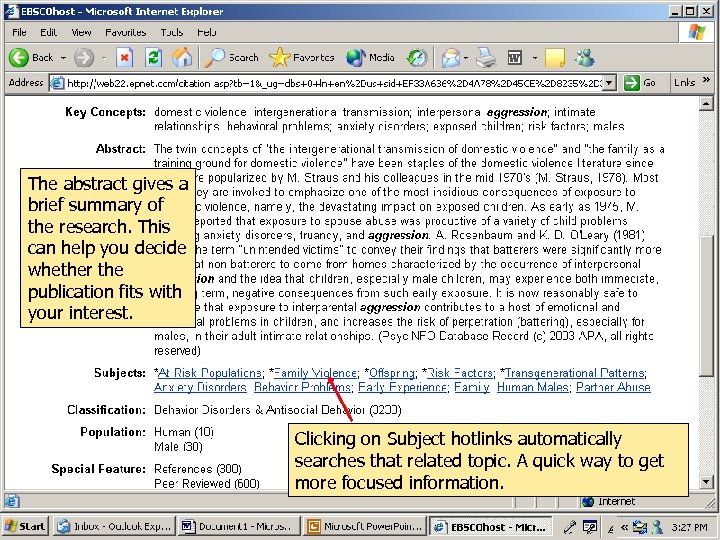The image size is (720, 540).
Task: Follow the Behavior Problems subject link
Action: pyautogui.click(x=303, y=387)
